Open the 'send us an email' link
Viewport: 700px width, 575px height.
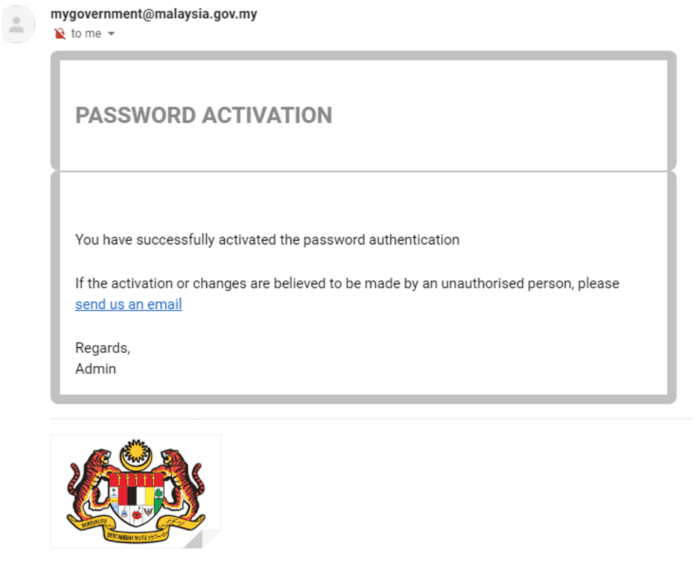[x=128, y=304]
